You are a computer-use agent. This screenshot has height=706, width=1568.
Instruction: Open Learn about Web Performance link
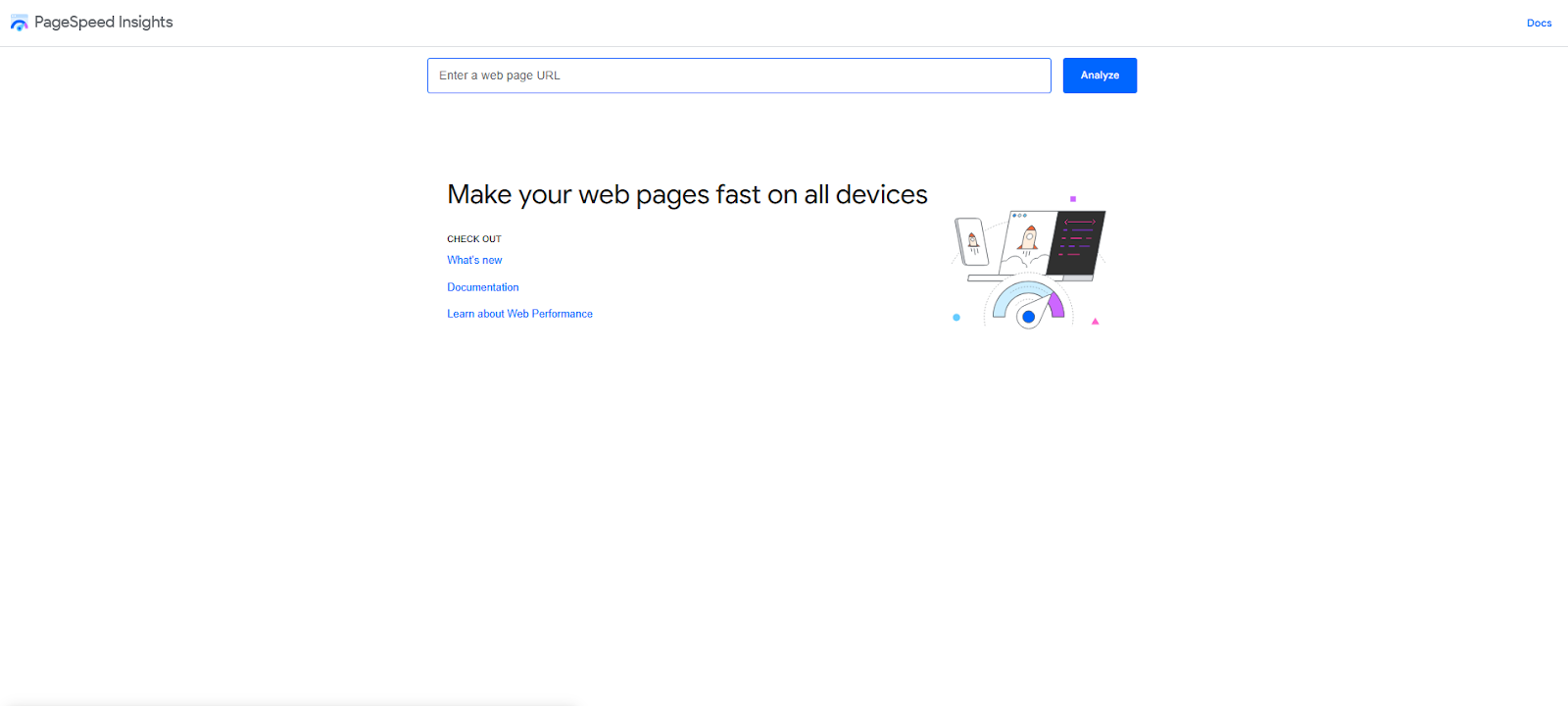[x=520, y=314]
